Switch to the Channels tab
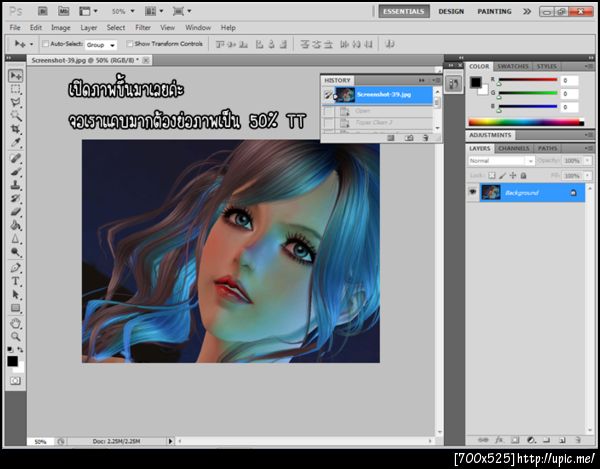This screenshot has width=600, height=469. pyautogui.click(x=514, y=148)
